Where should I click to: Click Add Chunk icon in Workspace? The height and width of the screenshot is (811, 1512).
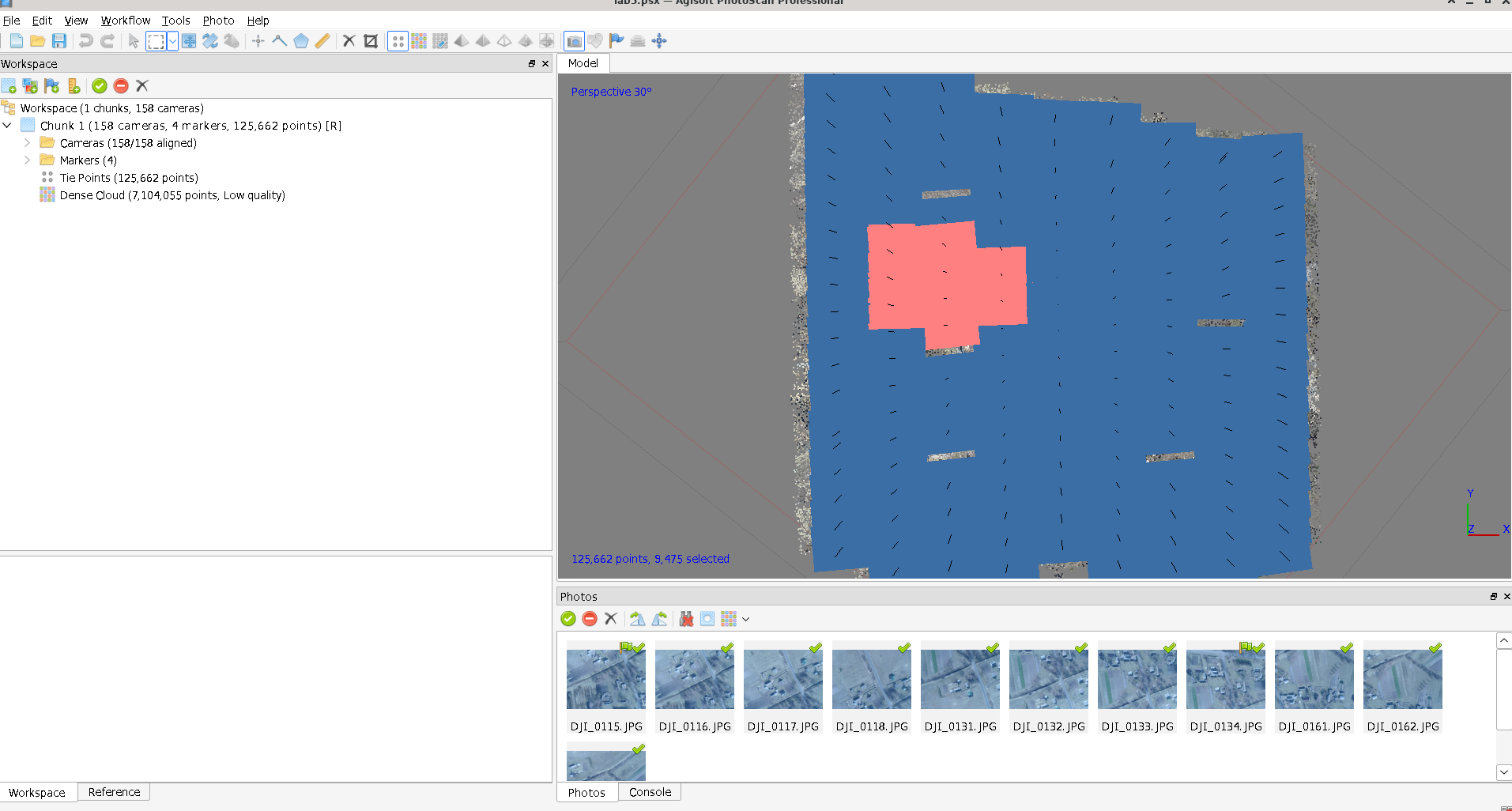(x=9, y=86)
